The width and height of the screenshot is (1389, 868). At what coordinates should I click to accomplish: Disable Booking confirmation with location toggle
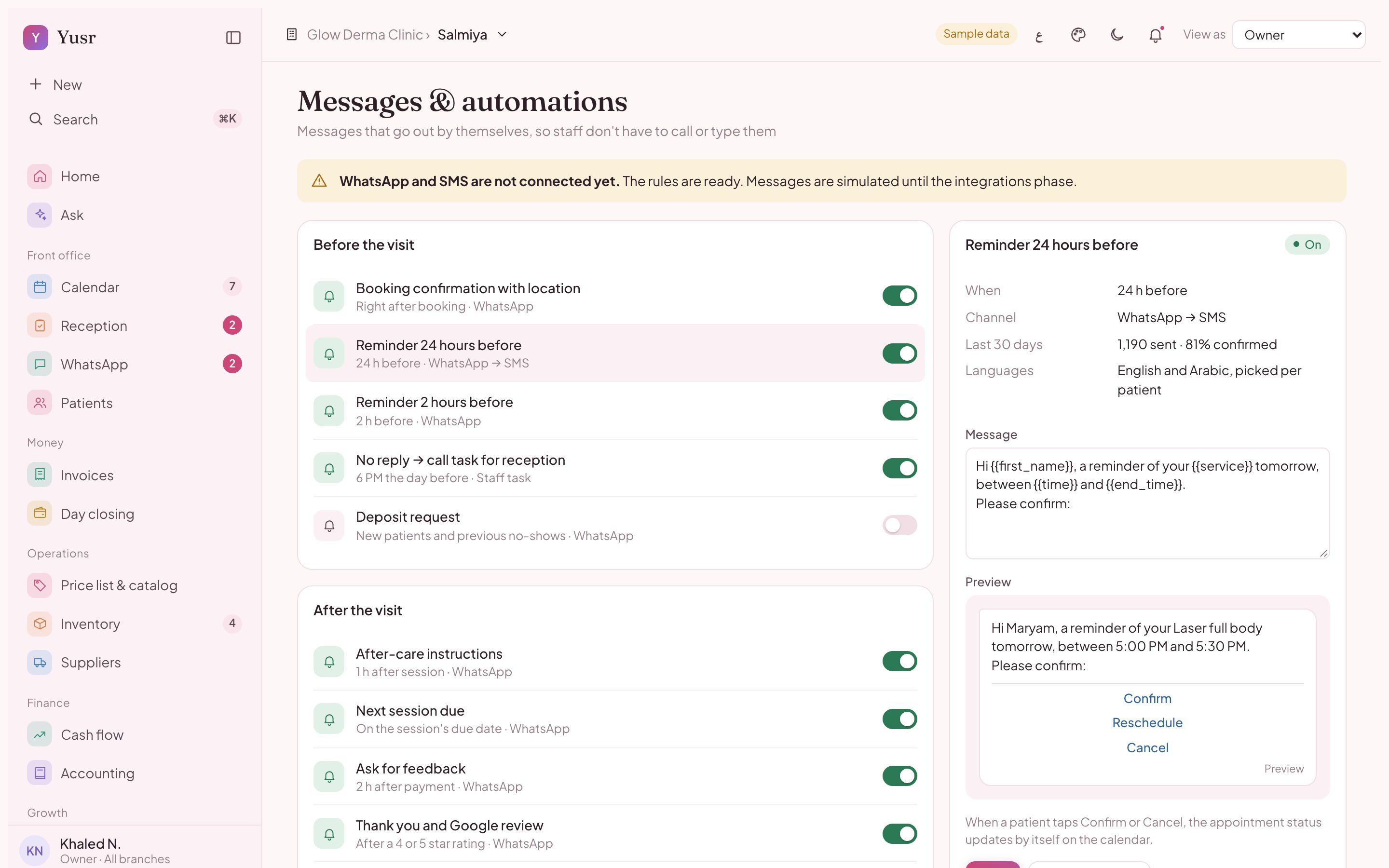[899, 296]
